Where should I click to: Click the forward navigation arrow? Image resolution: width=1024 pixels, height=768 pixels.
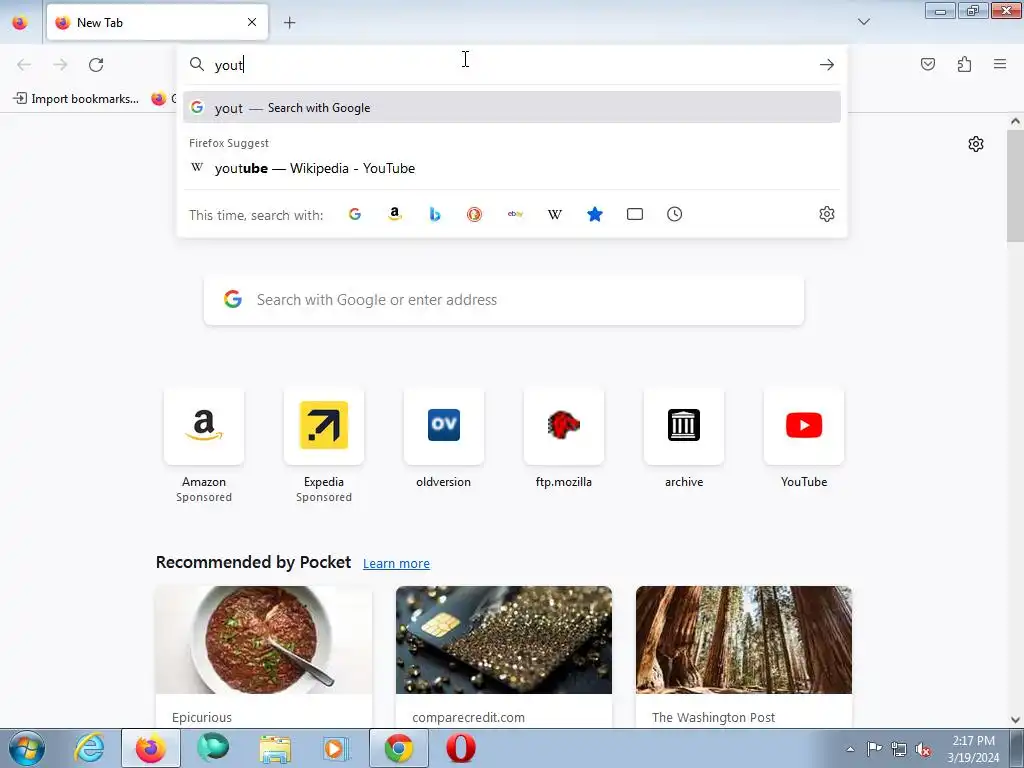tap(60, 65)
